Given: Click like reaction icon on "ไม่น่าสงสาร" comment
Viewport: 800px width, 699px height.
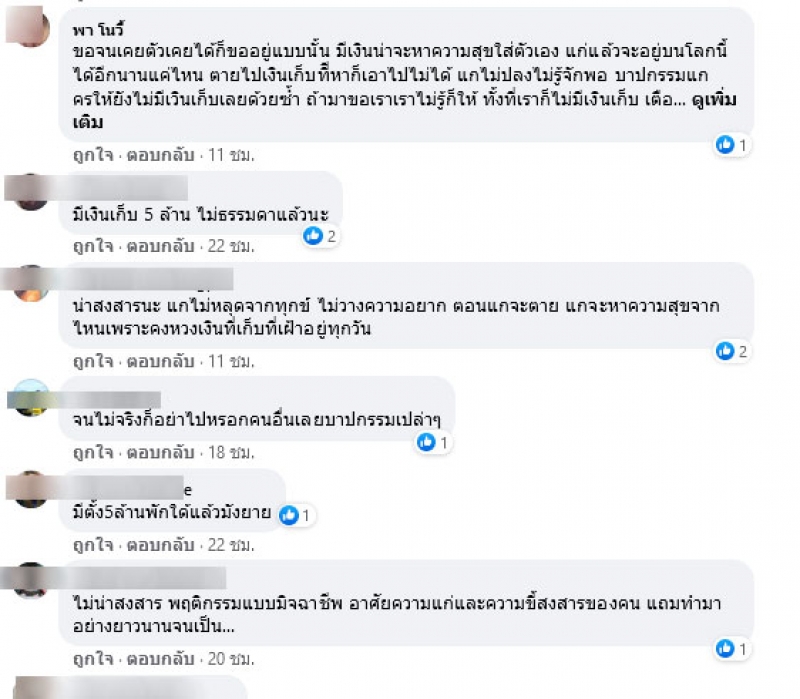Looking at the screenshot, I should pos(725,649).
